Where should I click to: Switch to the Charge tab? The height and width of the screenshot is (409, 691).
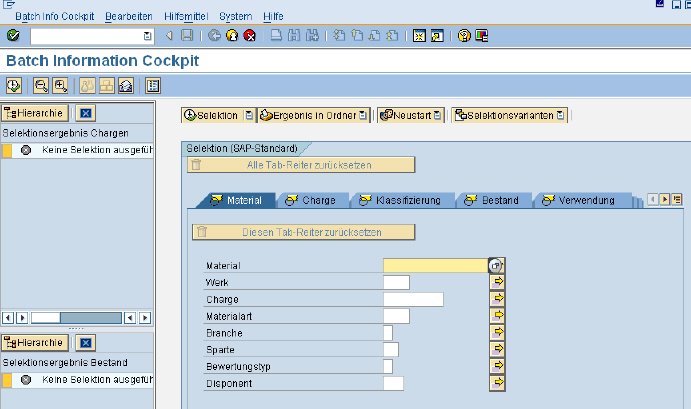311,200
